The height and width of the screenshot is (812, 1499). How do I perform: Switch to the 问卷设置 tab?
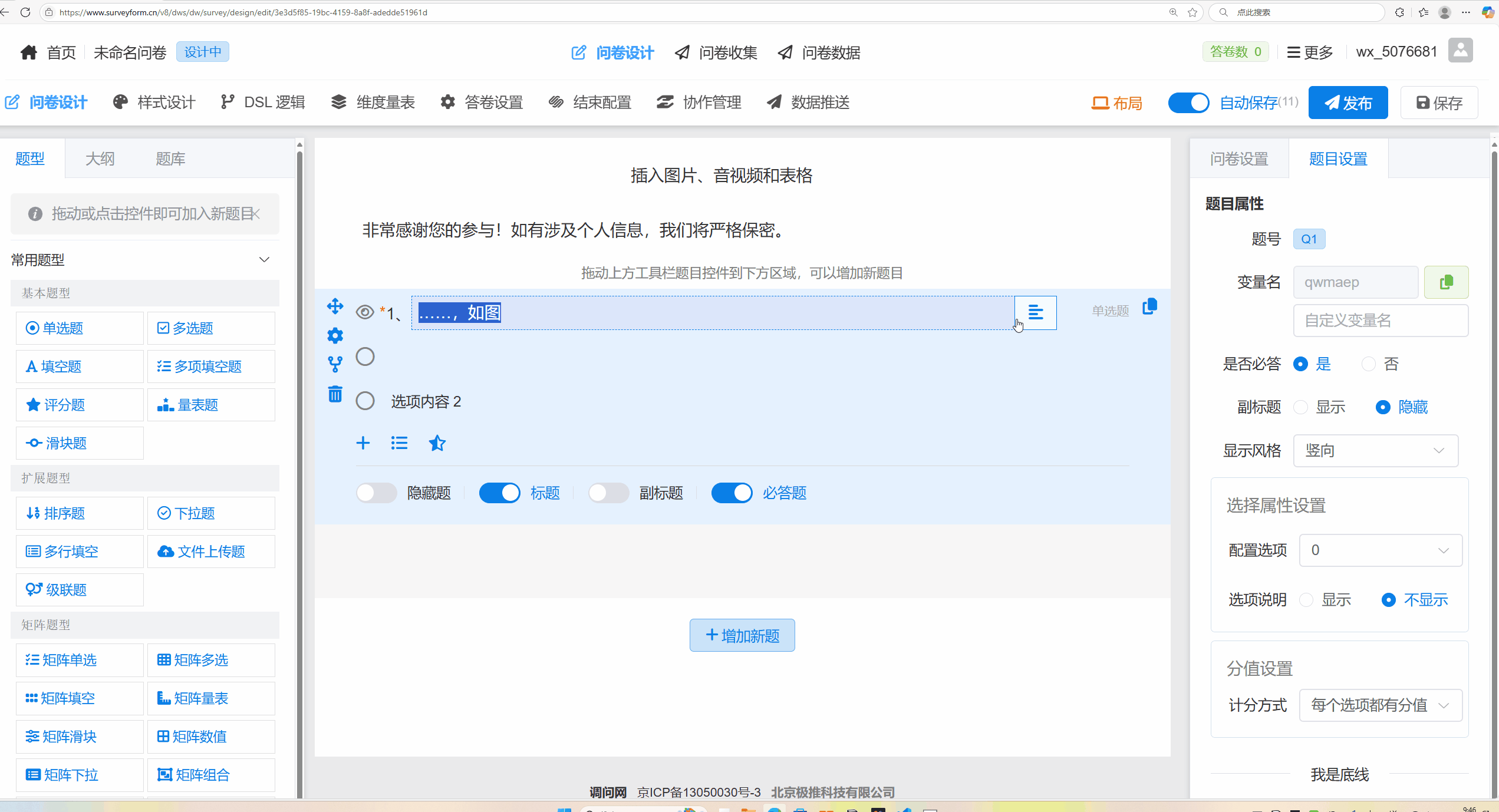[1239, 159]
